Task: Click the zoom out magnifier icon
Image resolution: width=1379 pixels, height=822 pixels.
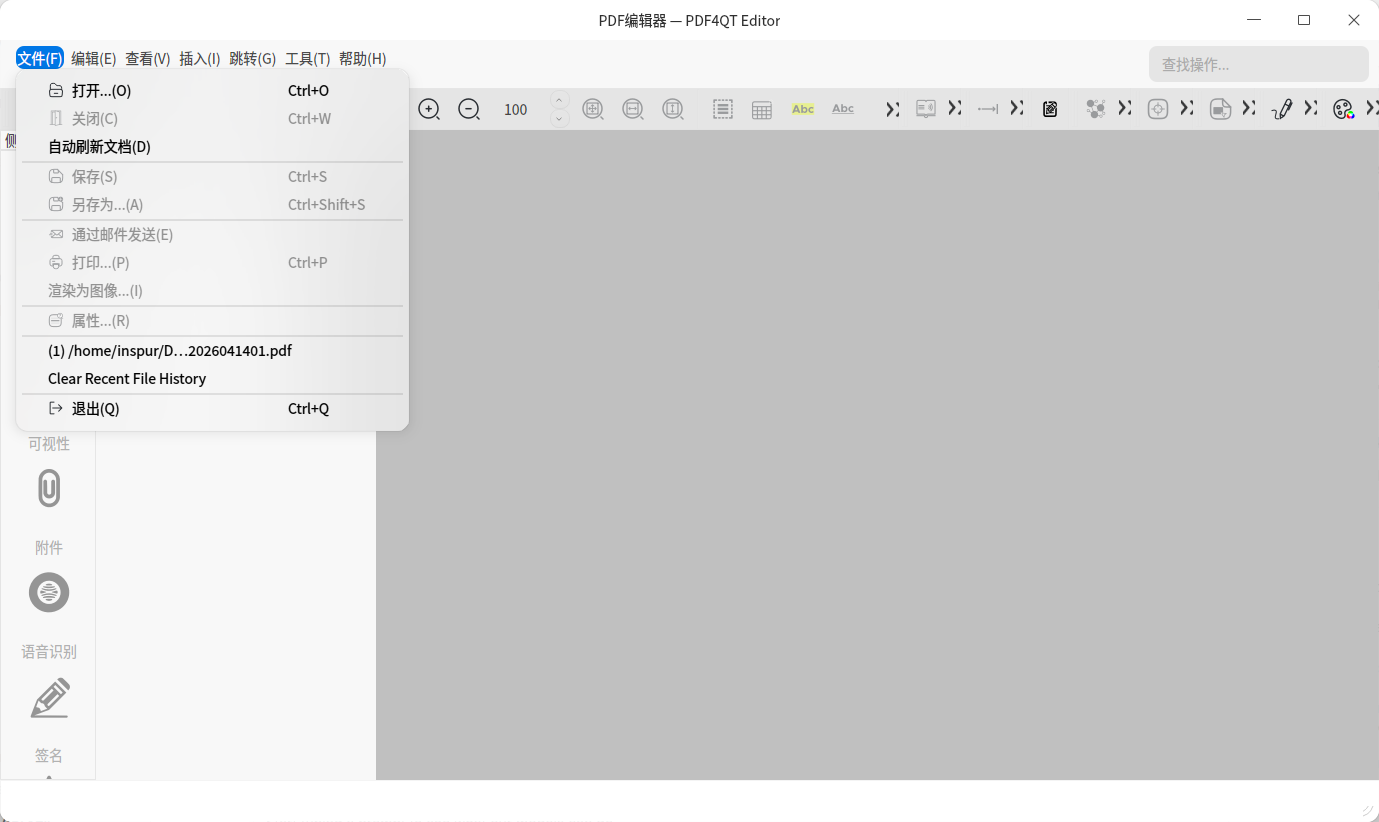Action: [x=469, y=109]
